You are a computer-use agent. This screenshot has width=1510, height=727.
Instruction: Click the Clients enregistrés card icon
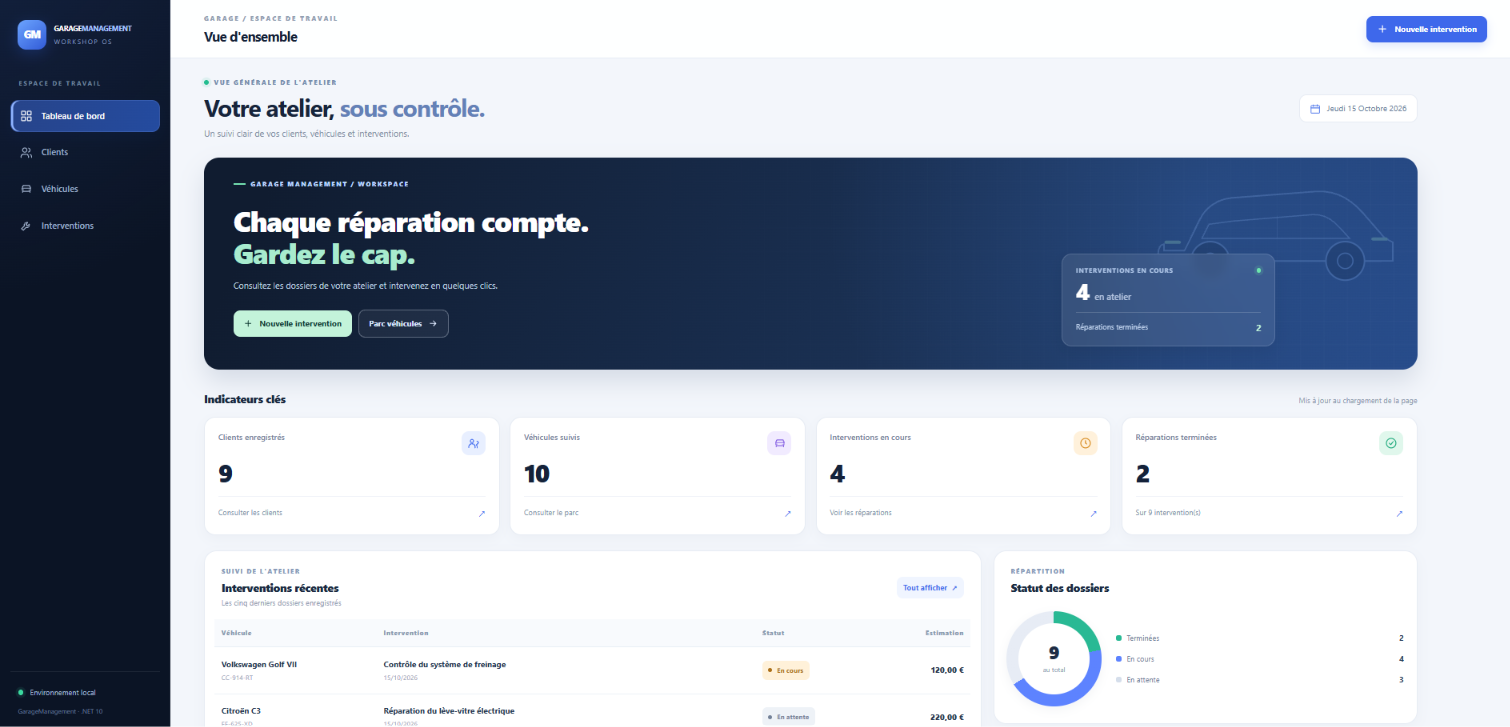[474, 443]
